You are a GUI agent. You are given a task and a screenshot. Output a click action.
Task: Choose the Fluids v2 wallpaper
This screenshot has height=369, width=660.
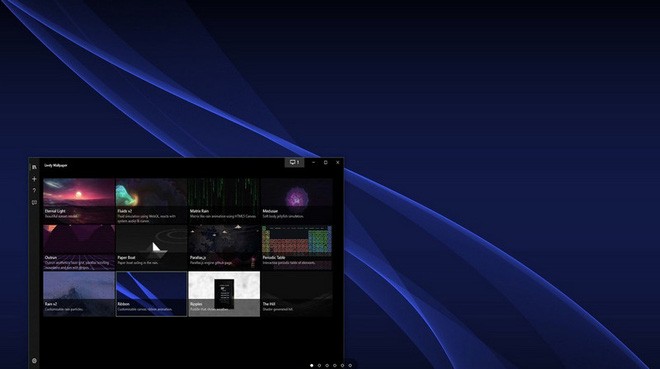[x=151, y=201]
